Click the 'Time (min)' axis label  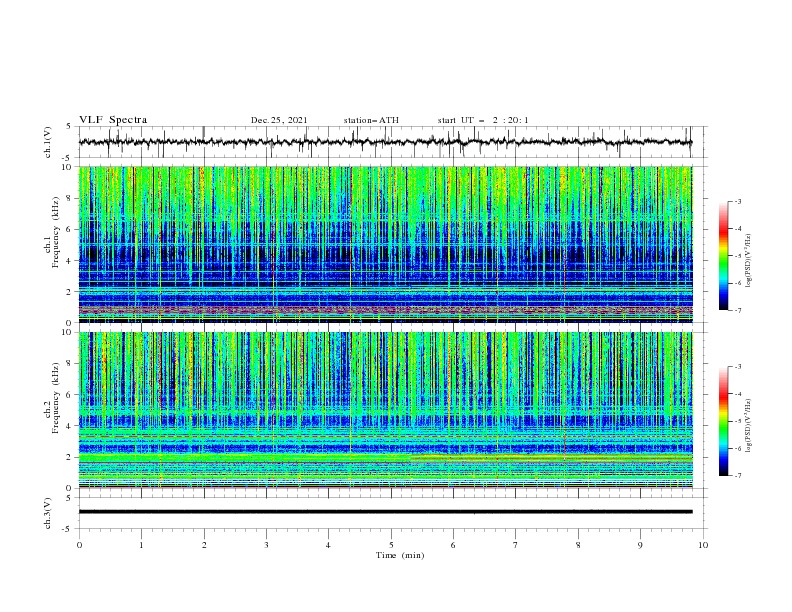(x=400, y=555)
